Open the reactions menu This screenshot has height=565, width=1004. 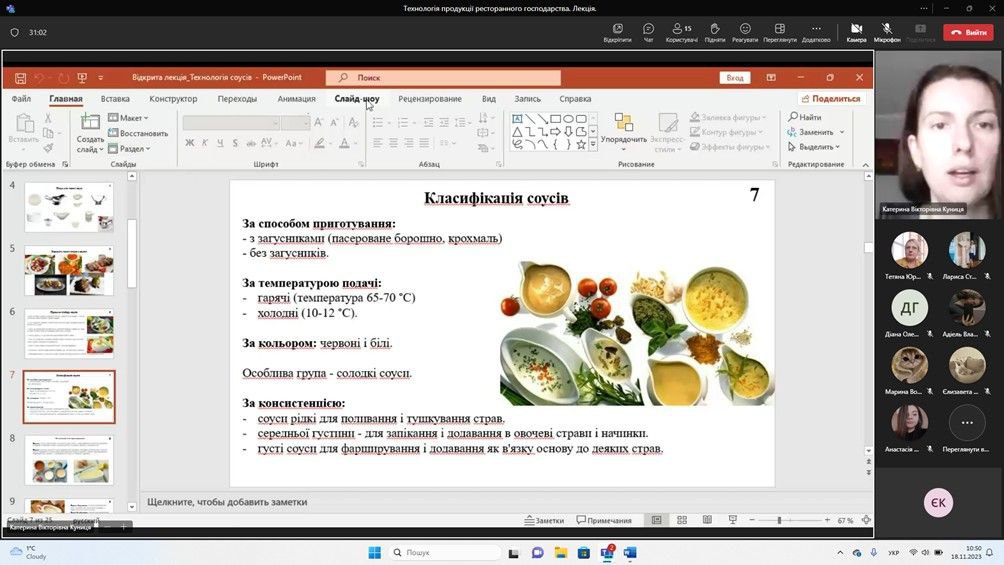(744, 32)
